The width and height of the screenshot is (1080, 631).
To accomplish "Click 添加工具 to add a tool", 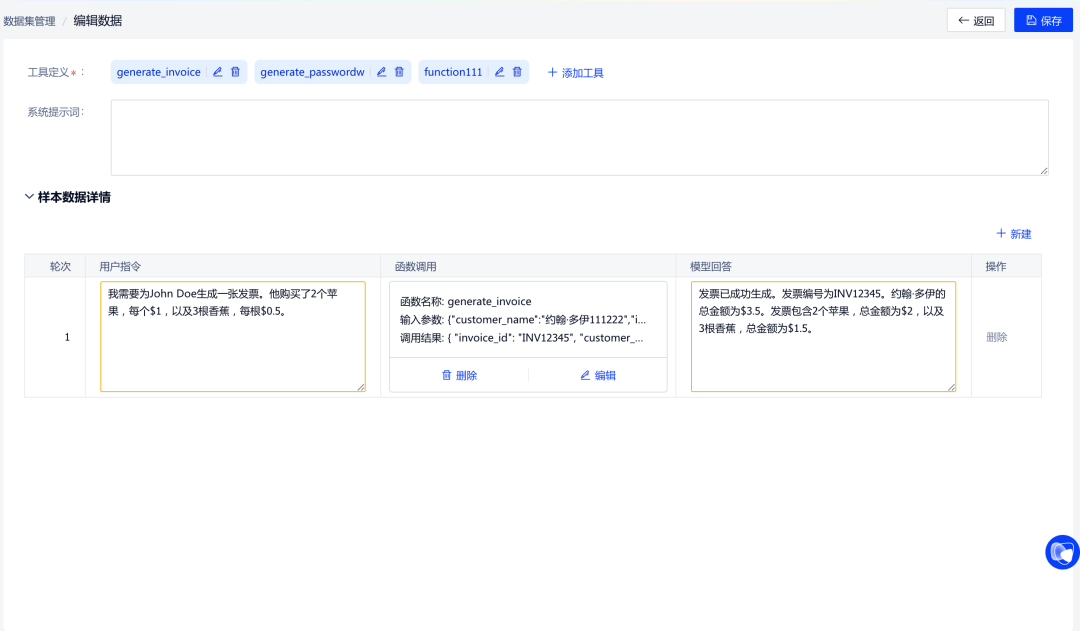I will (575, 73).
